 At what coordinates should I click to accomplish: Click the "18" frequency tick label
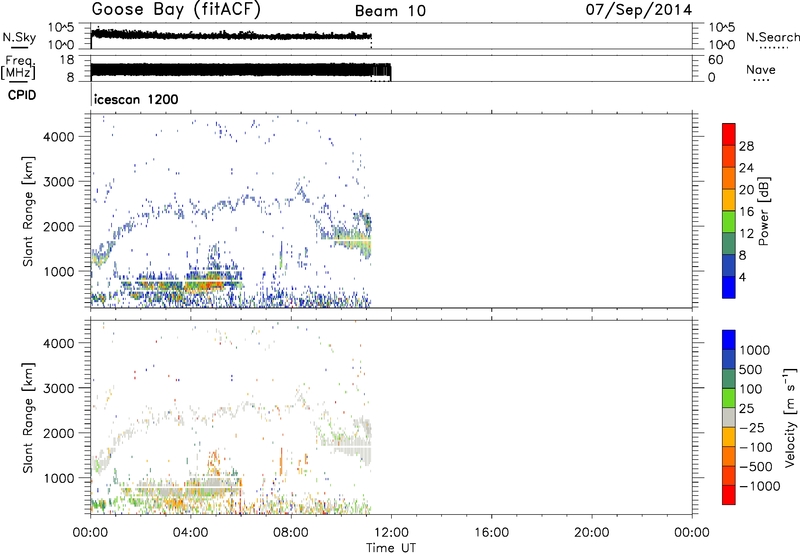click(67, 60)
